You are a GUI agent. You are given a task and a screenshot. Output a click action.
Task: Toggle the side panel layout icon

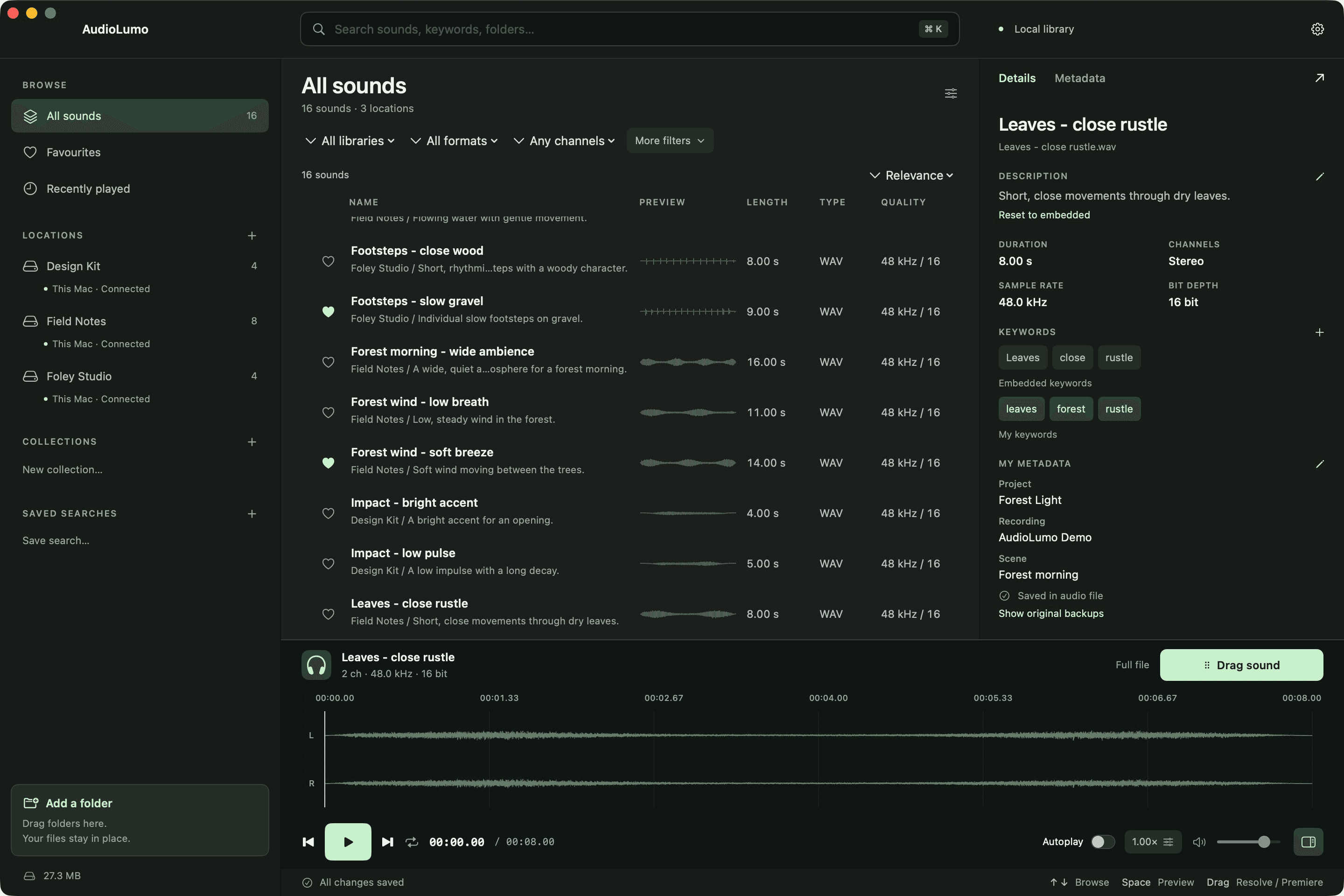(1308, 842)
